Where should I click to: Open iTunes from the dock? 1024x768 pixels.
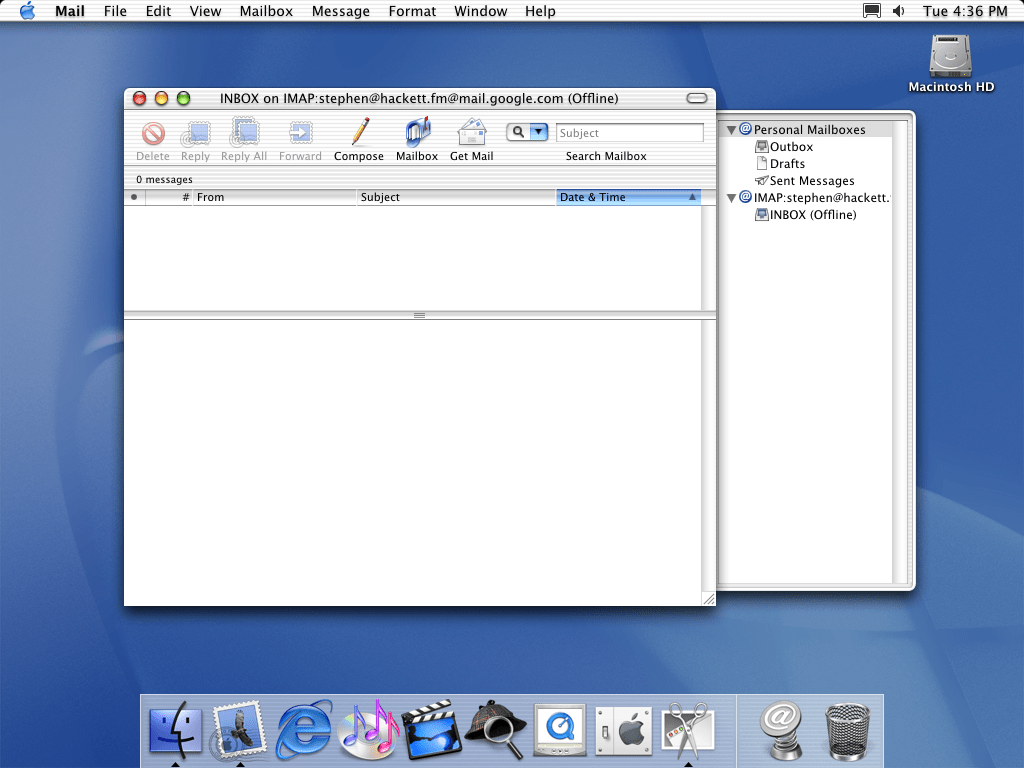369,727
